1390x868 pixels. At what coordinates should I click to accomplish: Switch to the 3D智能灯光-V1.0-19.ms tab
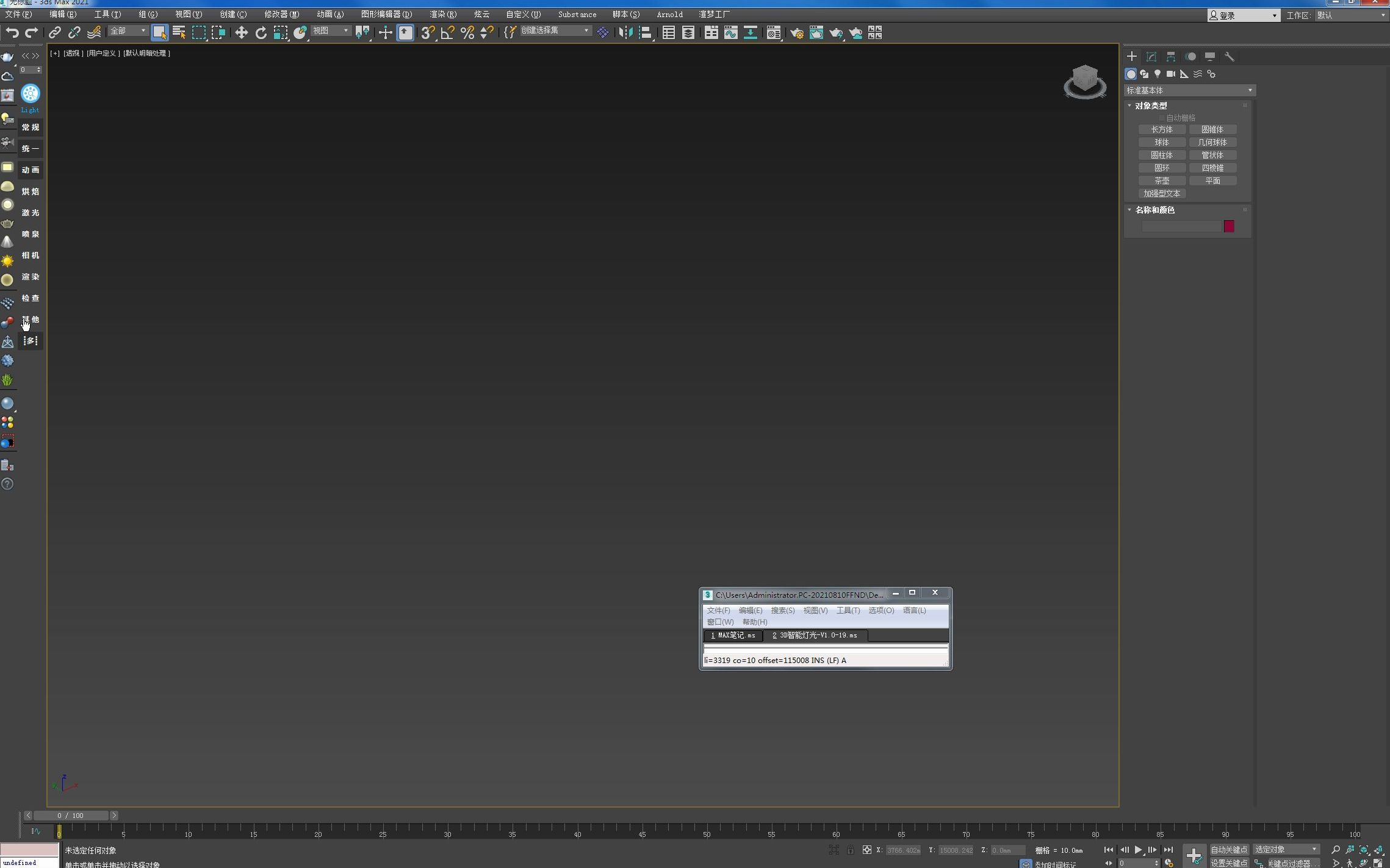(816, 635)
